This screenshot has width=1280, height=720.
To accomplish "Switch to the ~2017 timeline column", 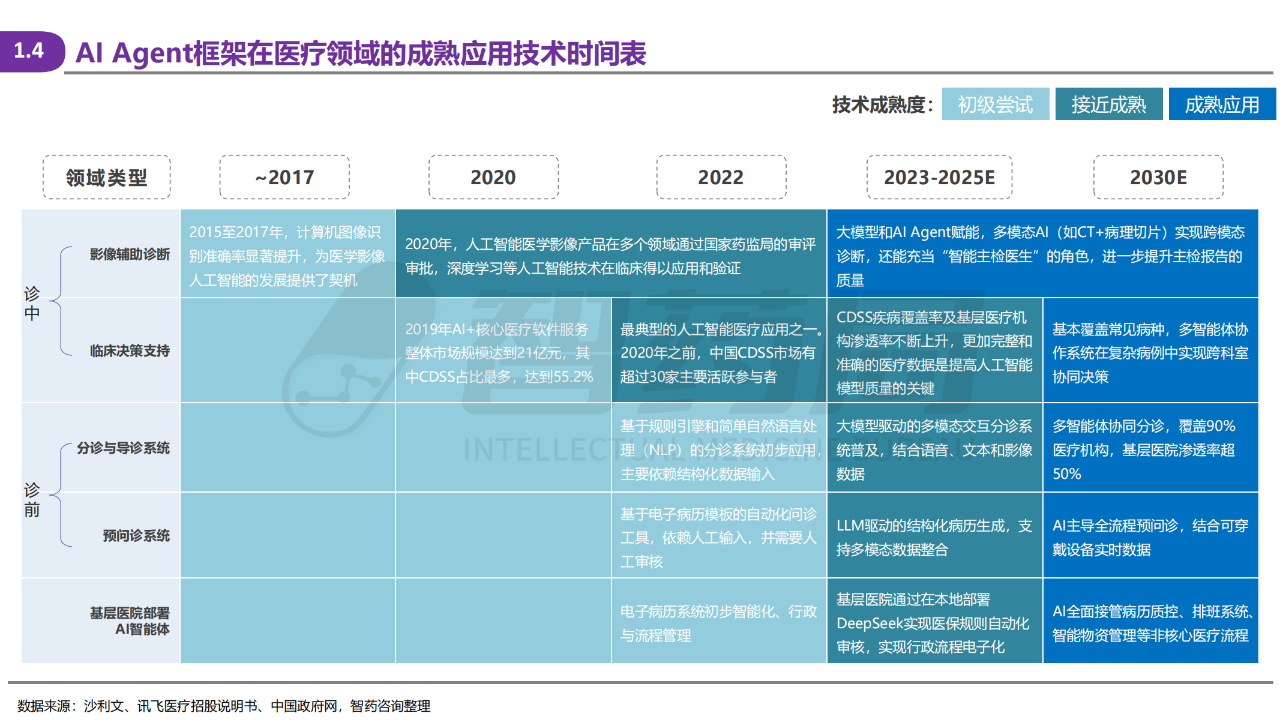I will [285, 177].
